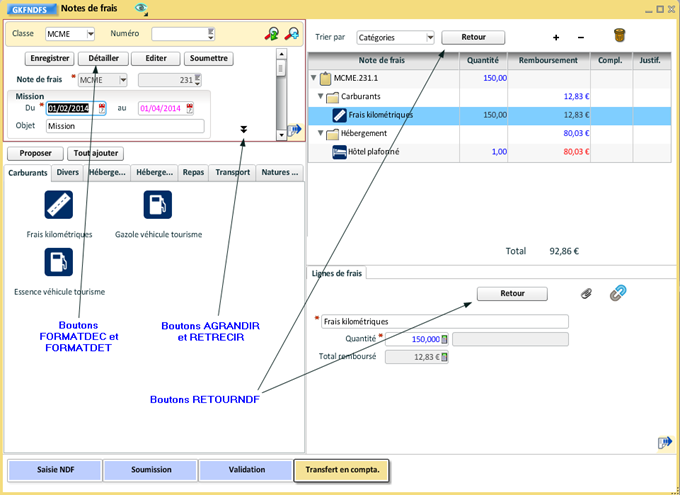Select the Gazole véhicule tourisme pump icon

coord(157,205)
